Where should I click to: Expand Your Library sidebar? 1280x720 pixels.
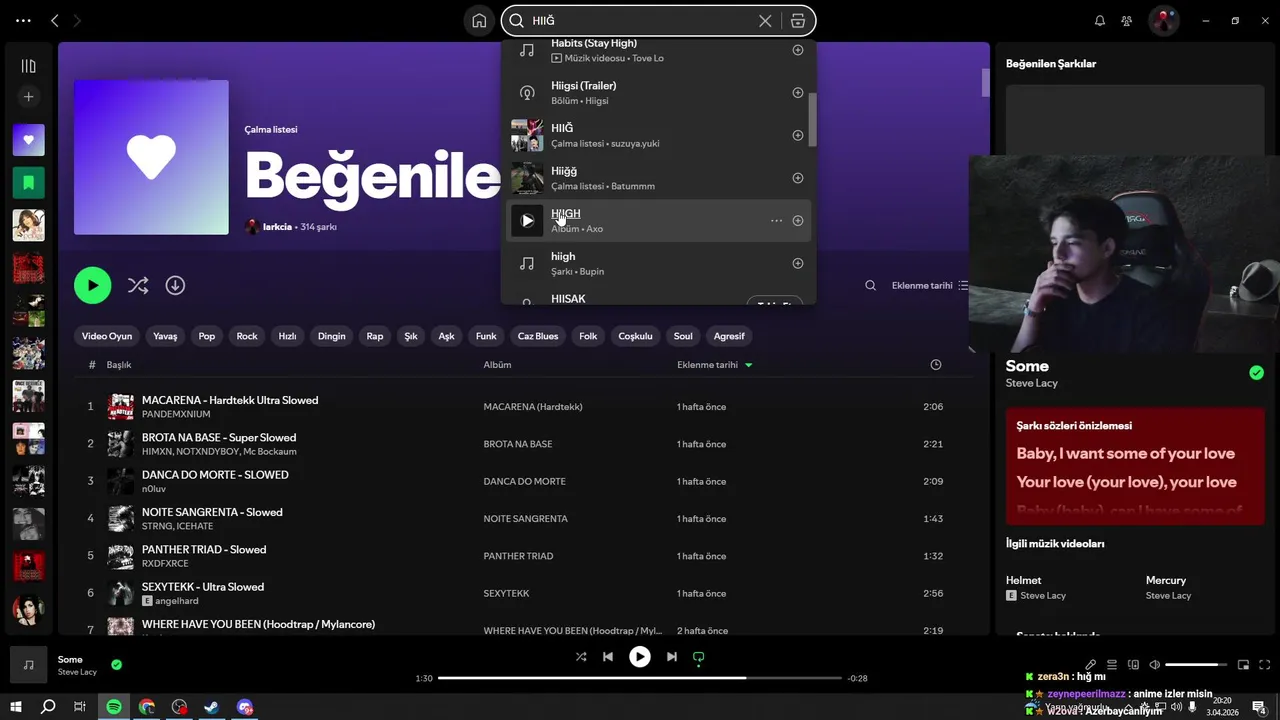click(x=28, y=66)
